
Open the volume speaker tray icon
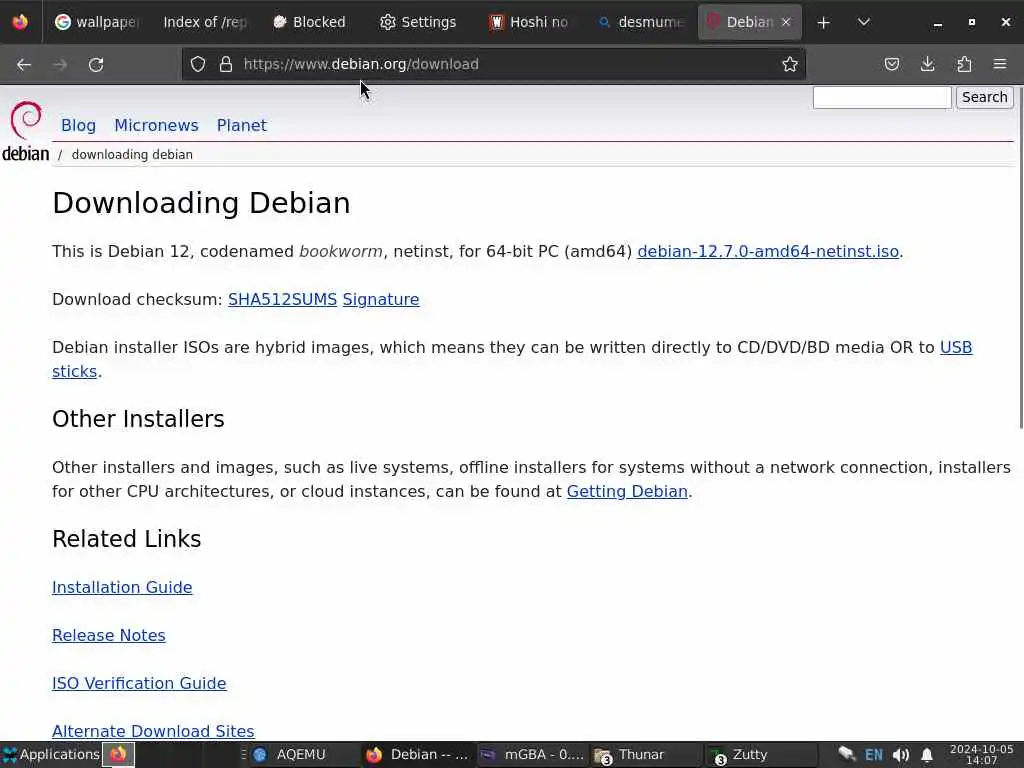[x=901, y=755]
